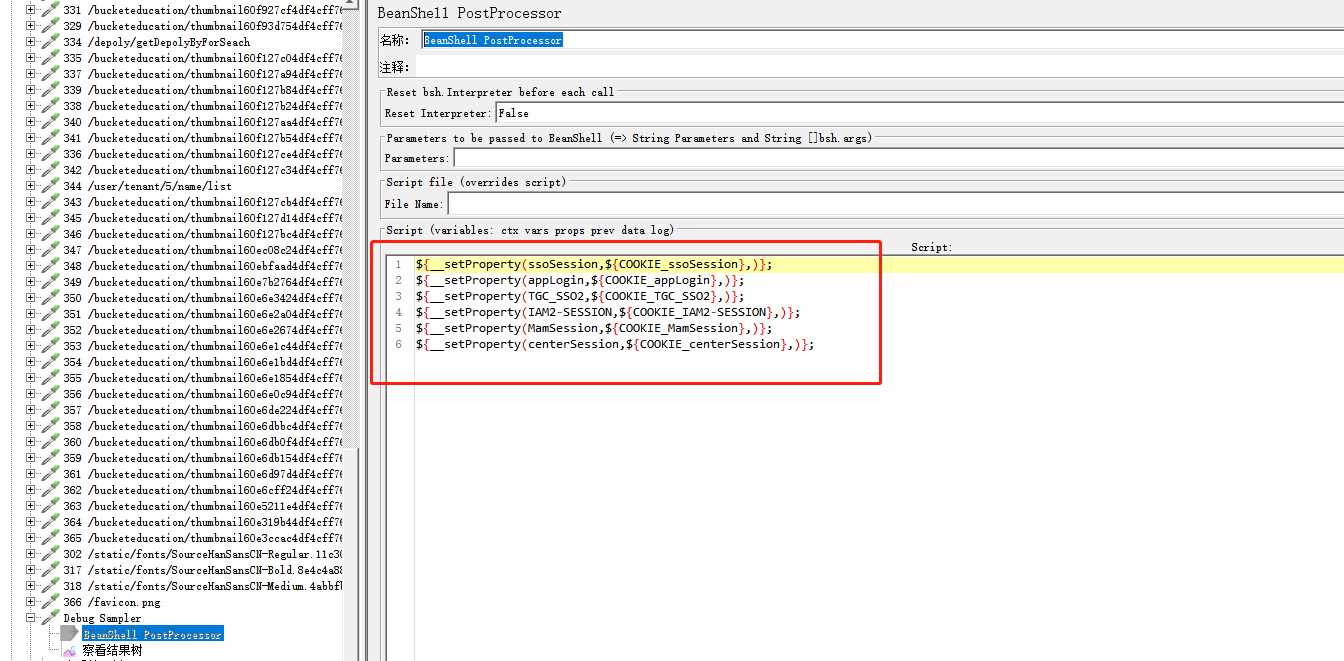Screen dimensions: 1344x661
Task: Click sampler icon for request 329
Action: 50,26
